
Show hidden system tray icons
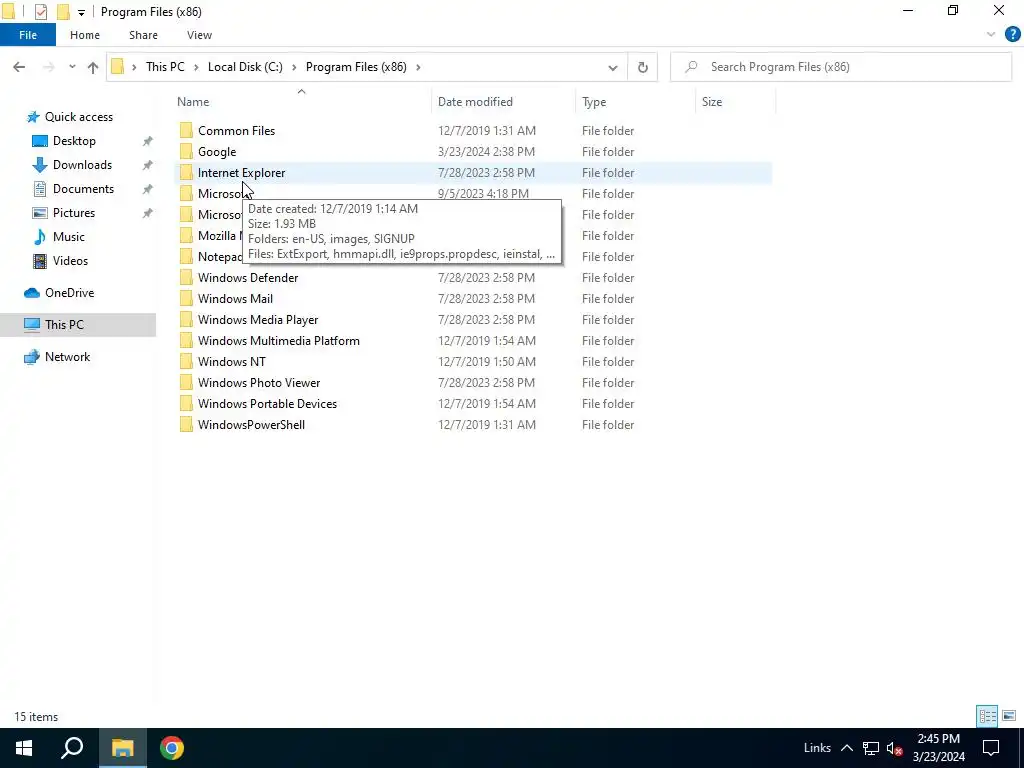847,748
